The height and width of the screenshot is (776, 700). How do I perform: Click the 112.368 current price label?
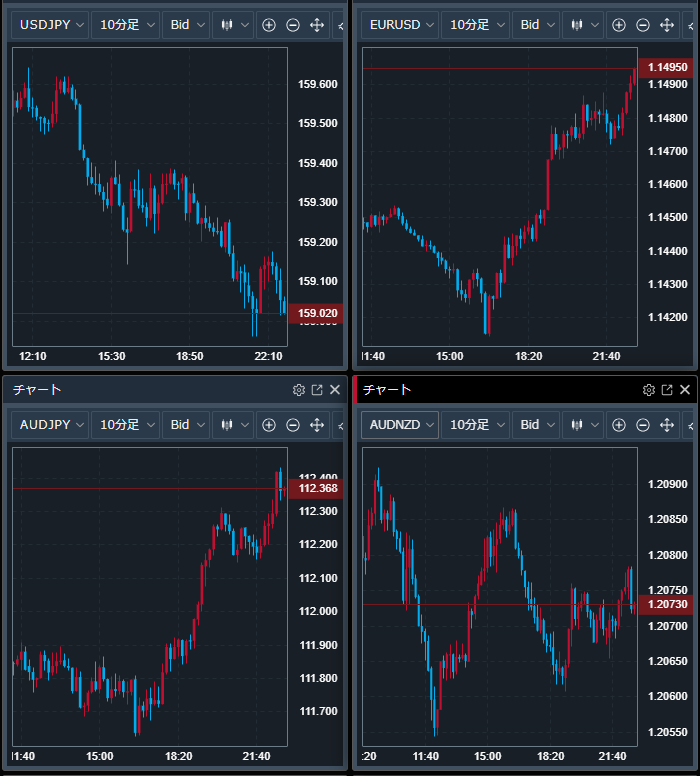tap(316, 488)
